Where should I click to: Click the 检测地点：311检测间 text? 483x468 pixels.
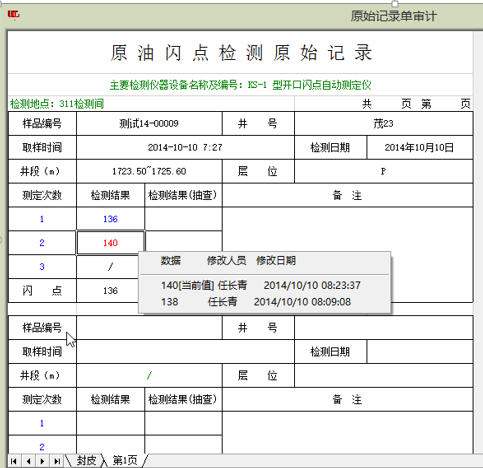(57, 104)
